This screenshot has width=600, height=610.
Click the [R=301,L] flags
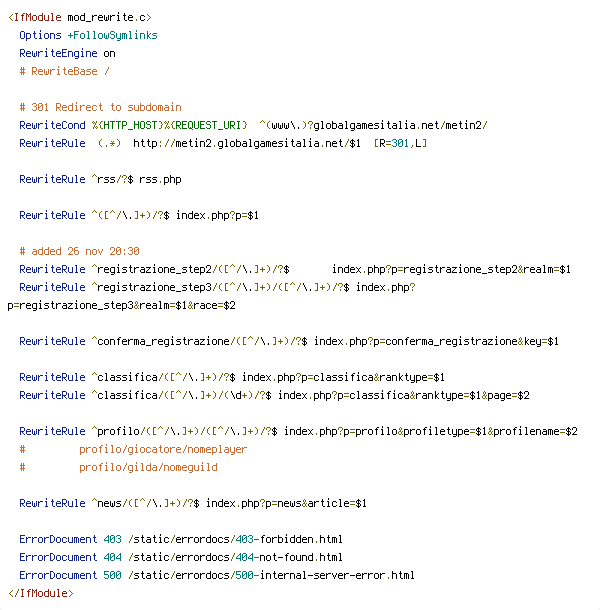[400, 143]
